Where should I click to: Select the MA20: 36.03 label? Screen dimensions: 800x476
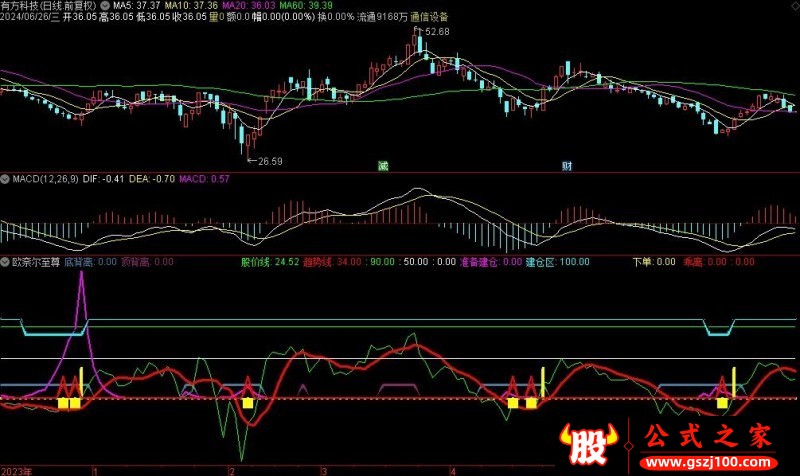pos(249,6)
